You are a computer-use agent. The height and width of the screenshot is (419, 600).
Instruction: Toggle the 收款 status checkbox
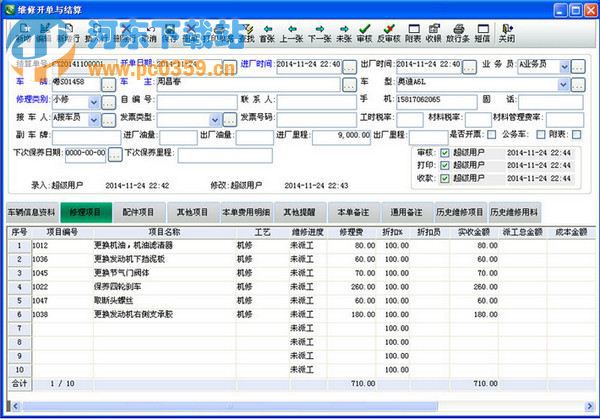(x=444, y=178)
